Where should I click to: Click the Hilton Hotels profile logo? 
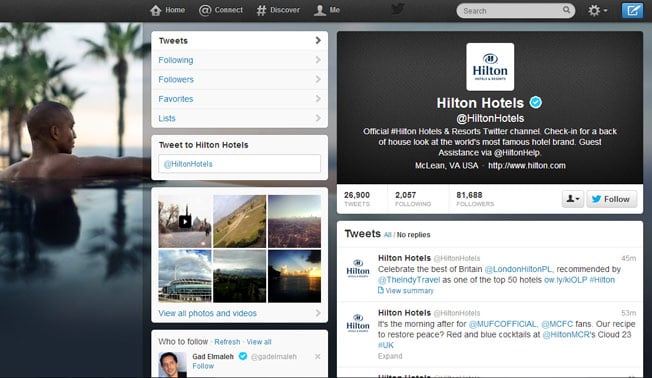[490, 67]
